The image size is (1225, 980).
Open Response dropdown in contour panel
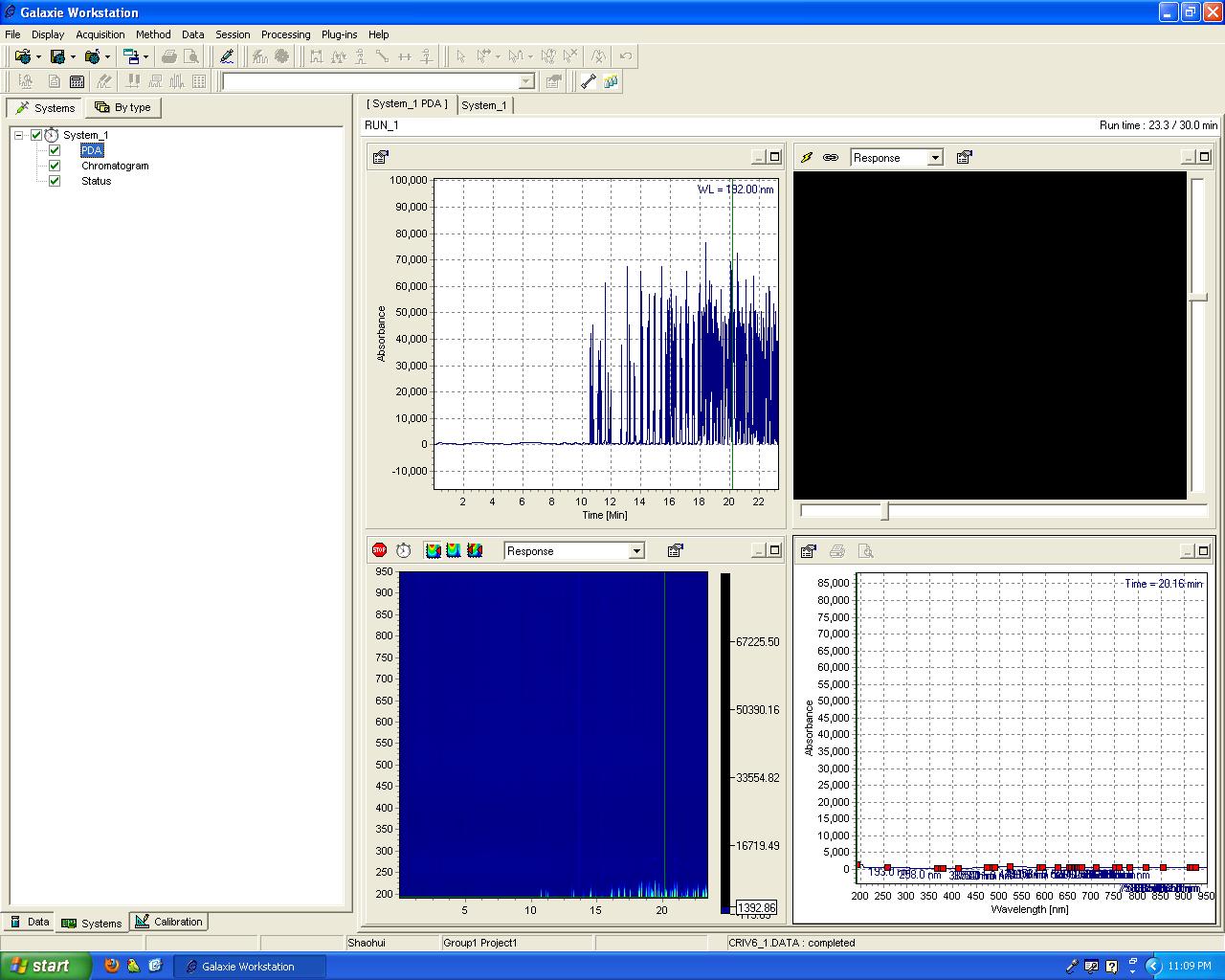[x=635, y=551]
